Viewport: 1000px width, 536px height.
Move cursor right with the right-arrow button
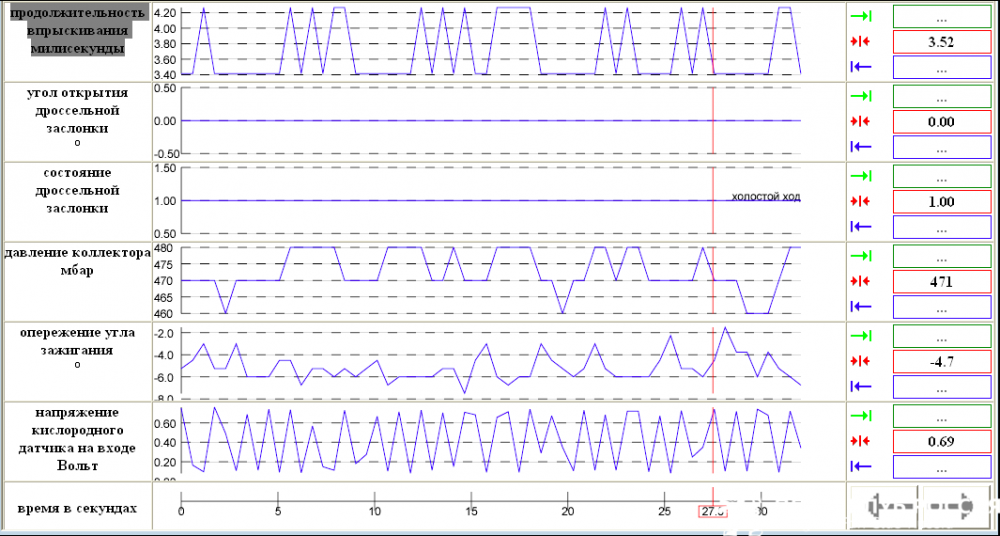pyautogui.click(x=956, y=507)
